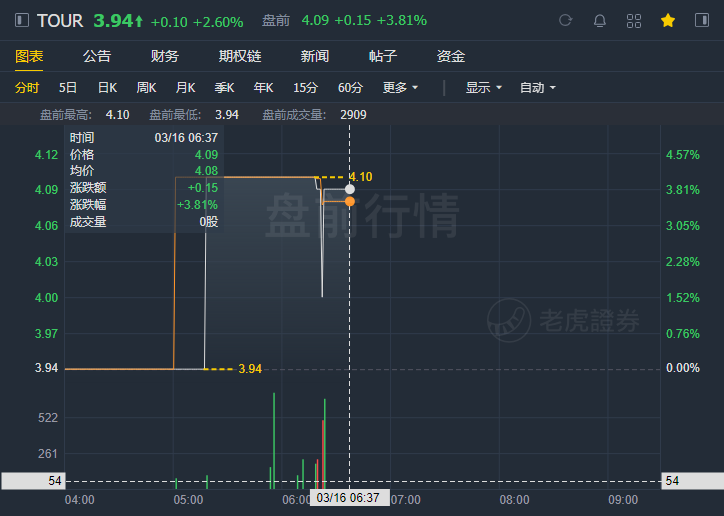Click the 03/16 06:37 time label
Viewport: 724px width, 516px height.
click(x=350, y=498)
